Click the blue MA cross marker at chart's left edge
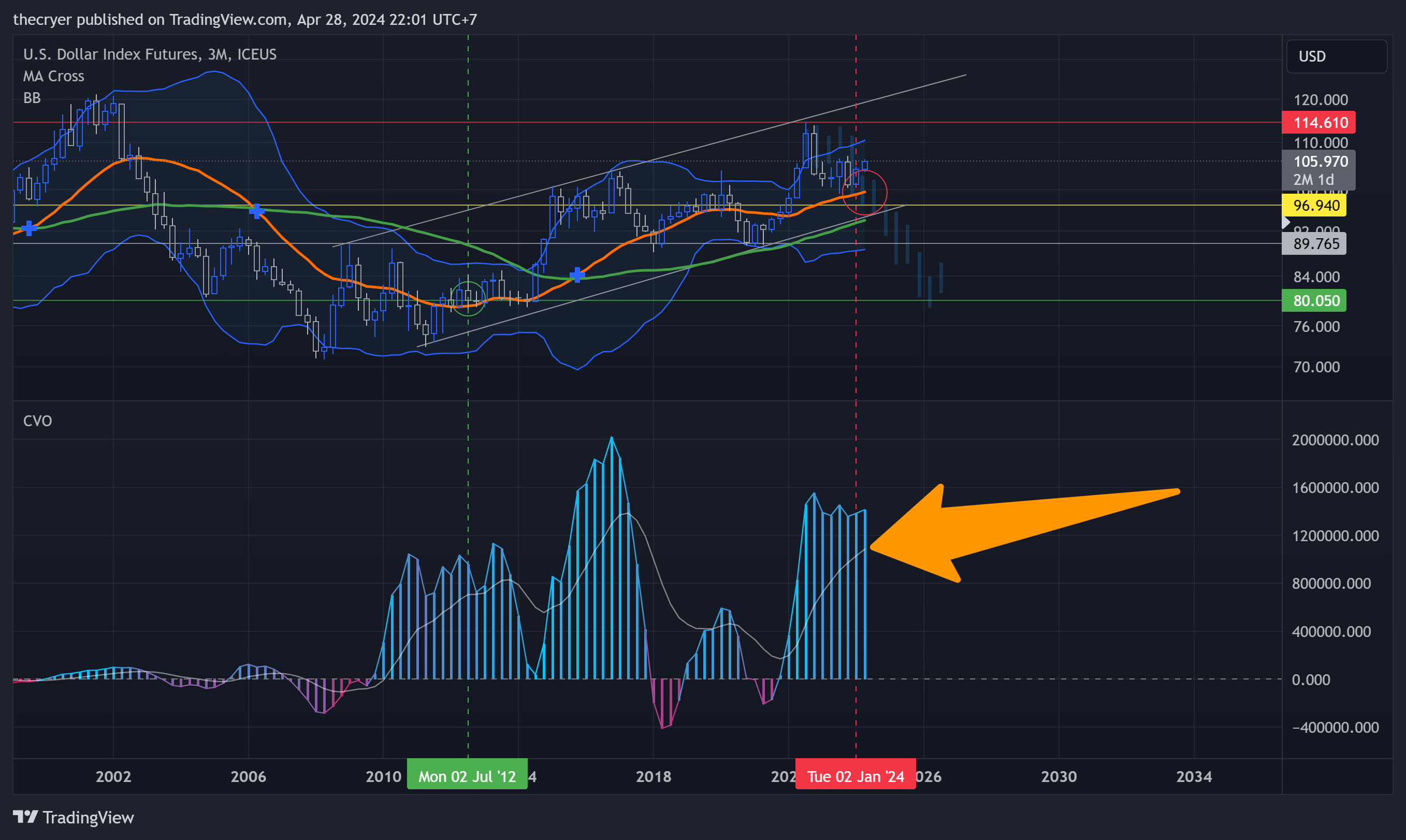This screenshot has height=840, width=1406. (29, 228)
